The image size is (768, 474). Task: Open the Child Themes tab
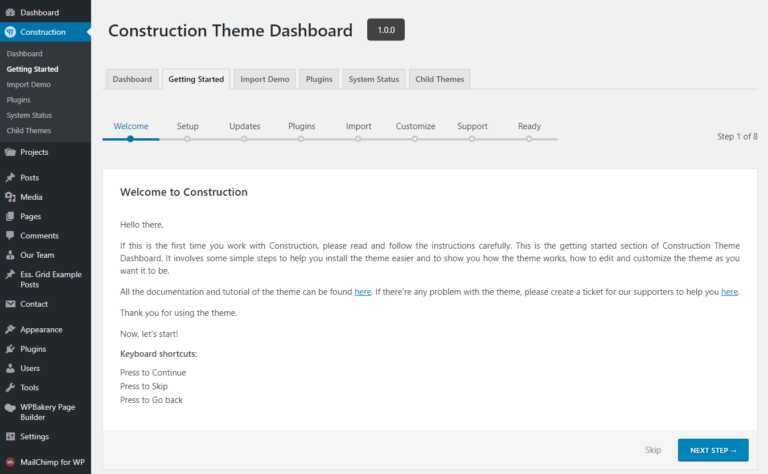pos(440,79)
